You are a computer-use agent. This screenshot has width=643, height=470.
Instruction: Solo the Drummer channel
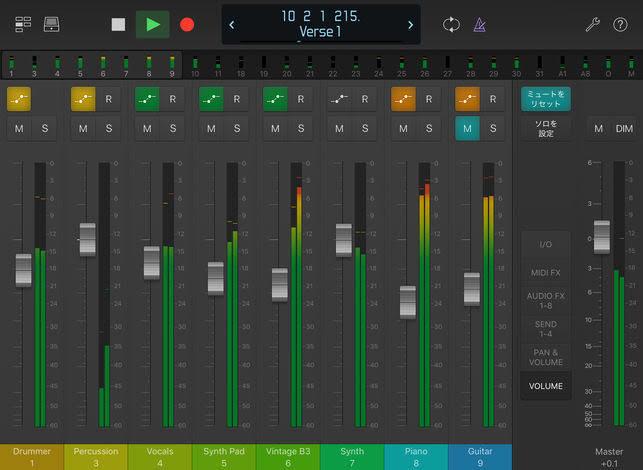click(44, 128)
